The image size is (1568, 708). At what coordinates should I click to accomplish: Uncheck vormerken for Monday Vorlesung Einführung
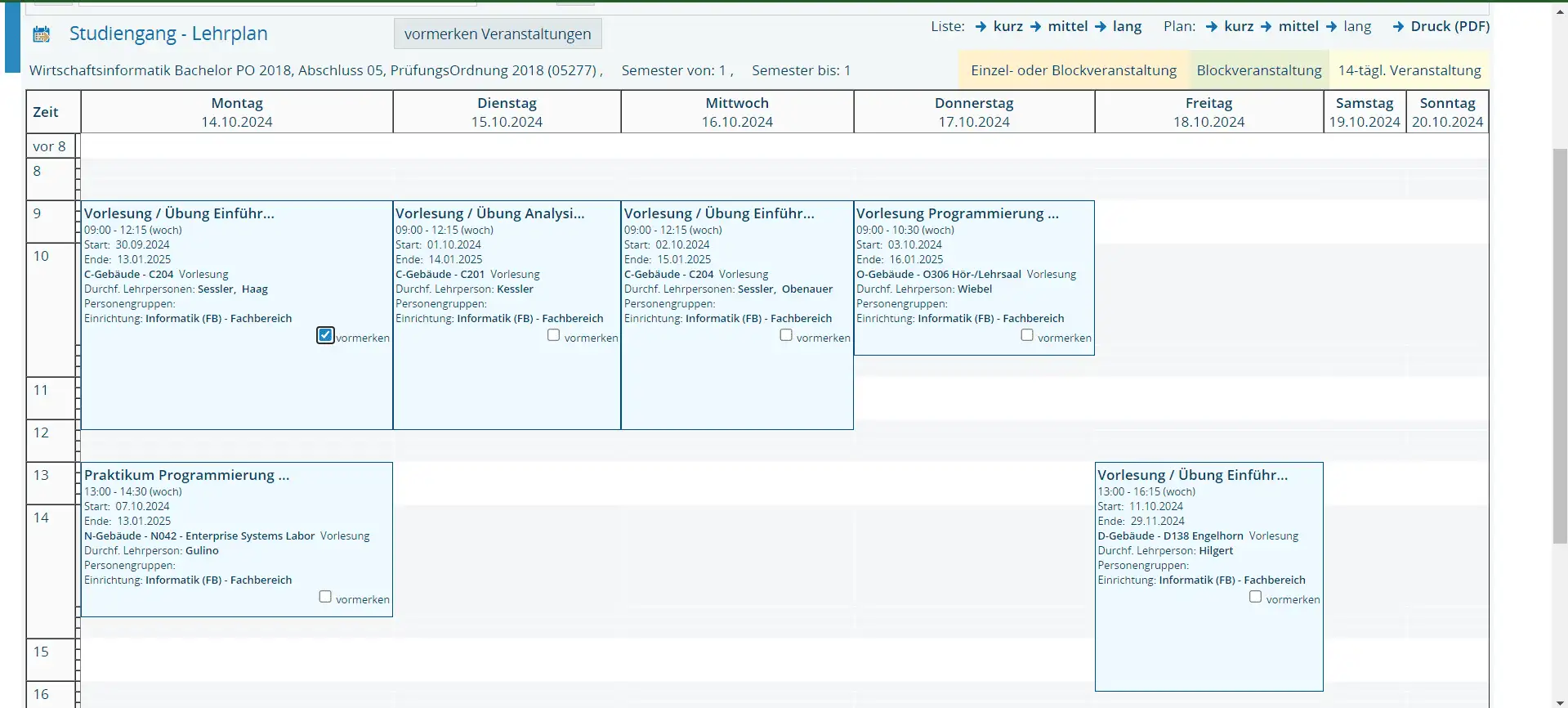(325, 335)
